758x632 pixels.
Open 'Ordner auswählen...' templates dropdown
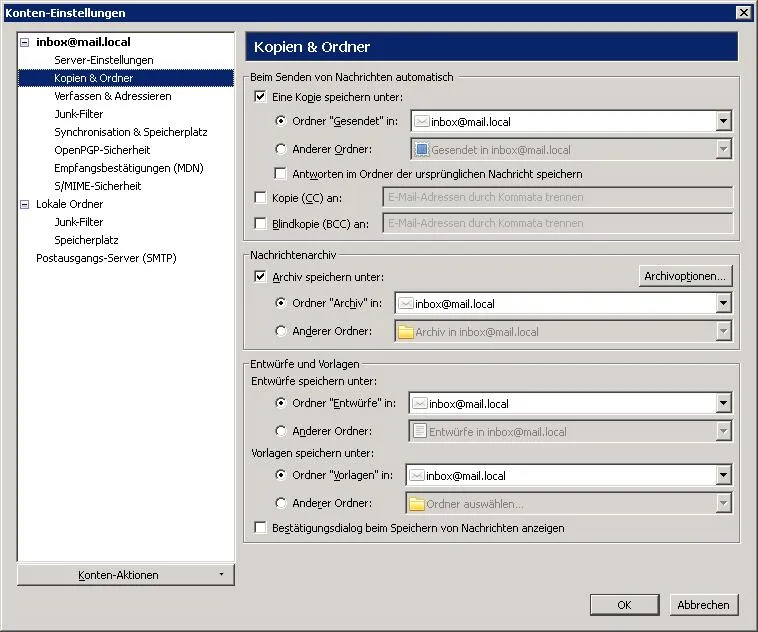(568, 503)
